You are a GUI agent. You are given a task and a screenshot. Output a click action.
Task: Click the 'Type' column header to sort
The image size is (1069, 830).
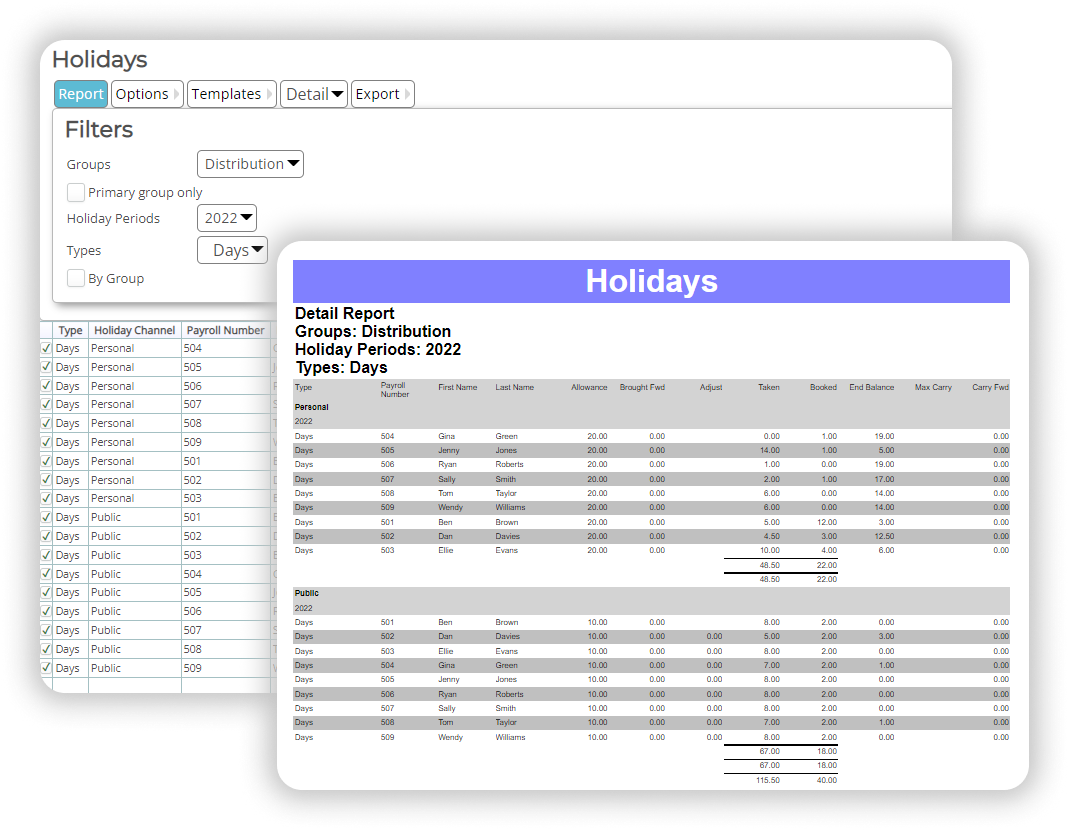coord(70,329)
